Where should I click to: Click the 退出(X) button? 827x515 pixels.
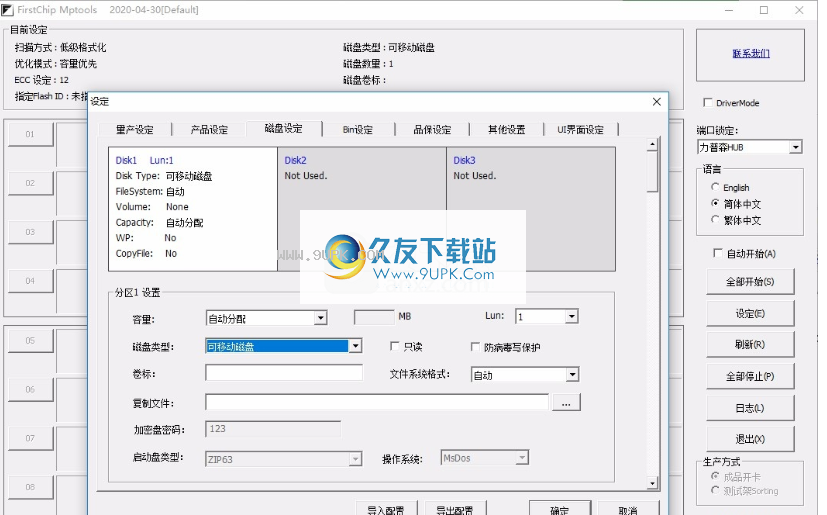click(750, 439)
